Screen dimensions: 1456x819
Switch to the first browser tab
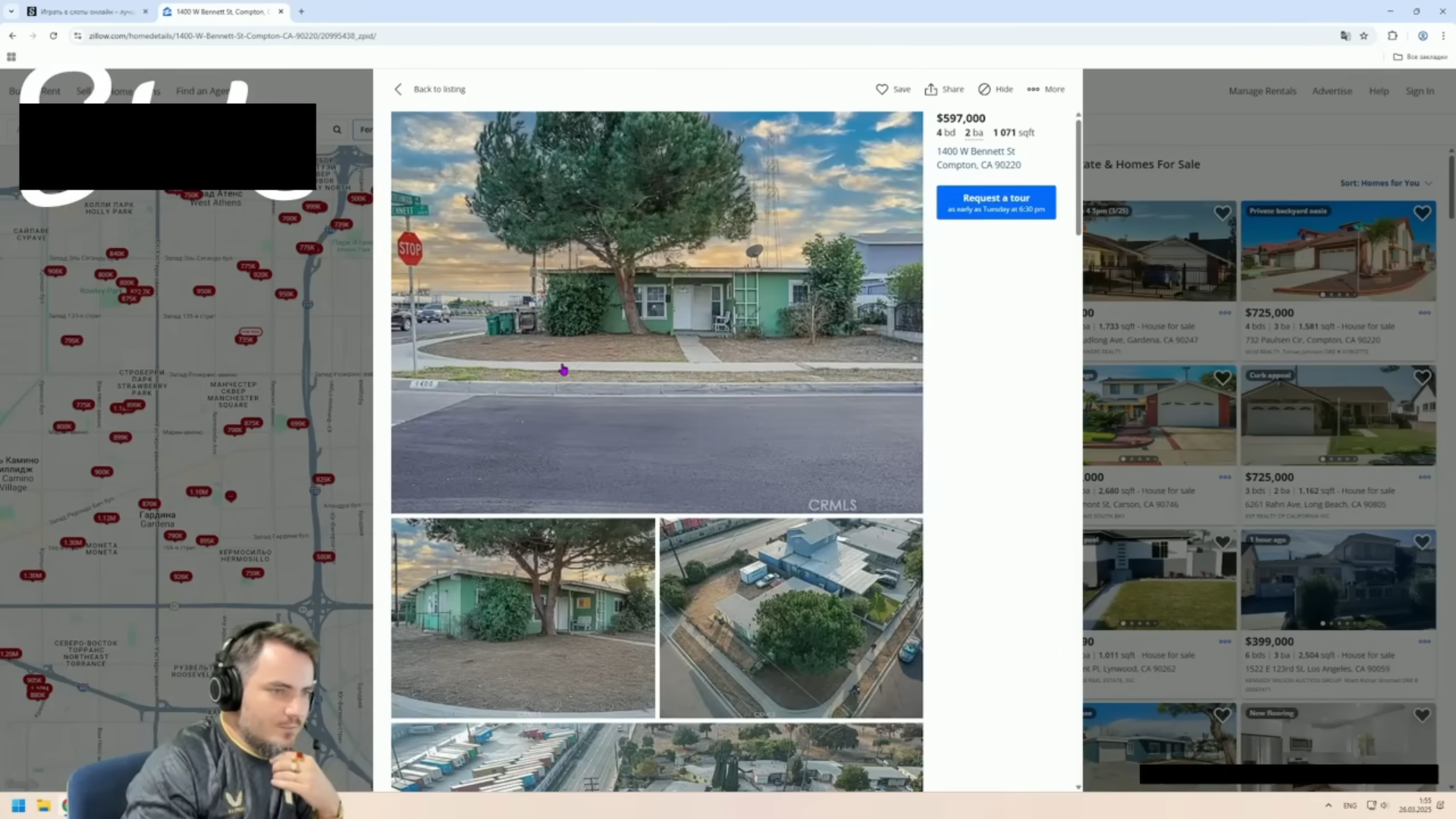click(87, 11)
